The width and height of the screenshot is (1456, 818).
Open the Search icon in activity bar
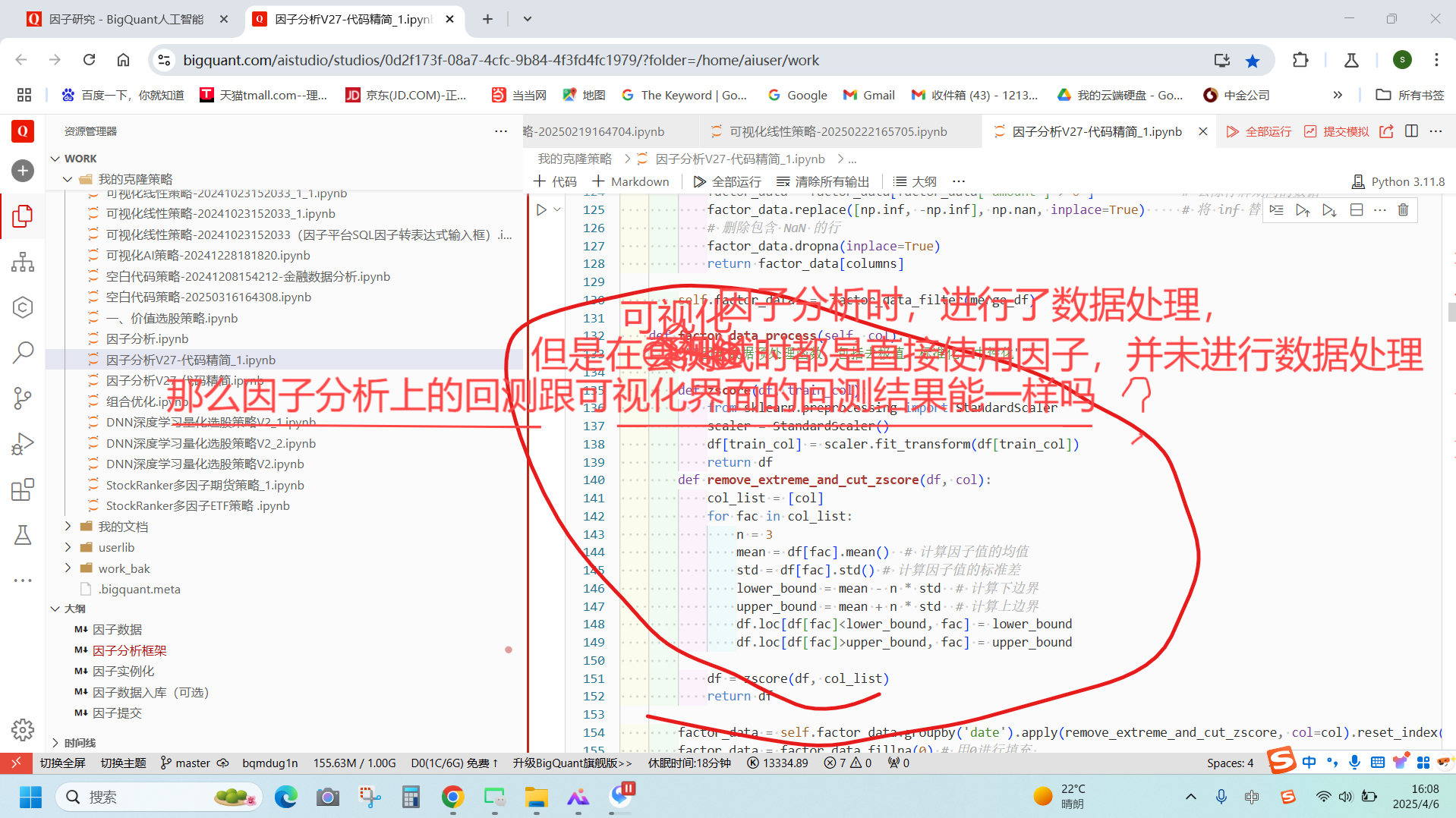(23, 352)
